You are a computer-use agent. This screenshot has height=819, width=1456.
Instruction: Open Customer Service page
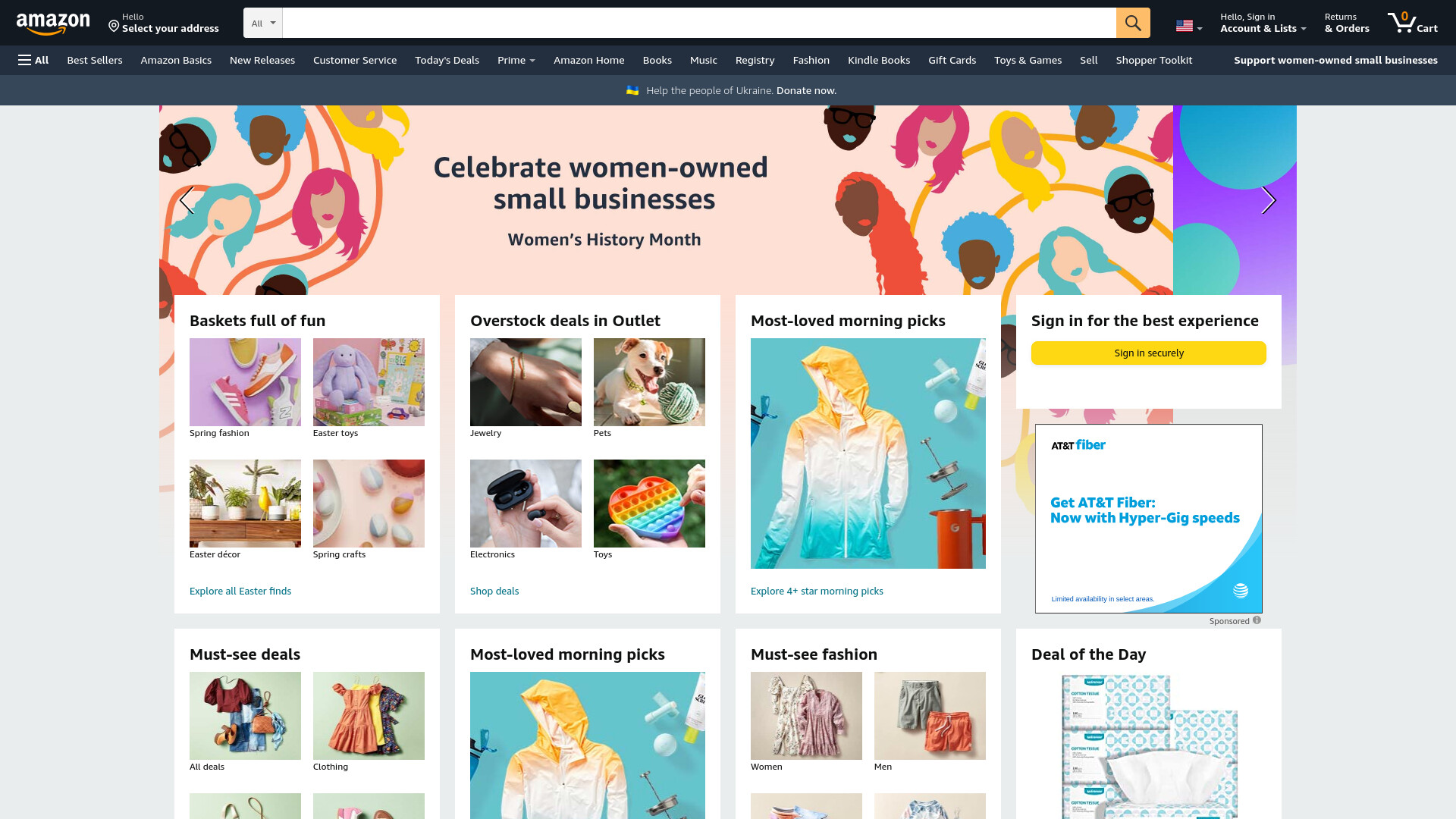tap(355, 60)
